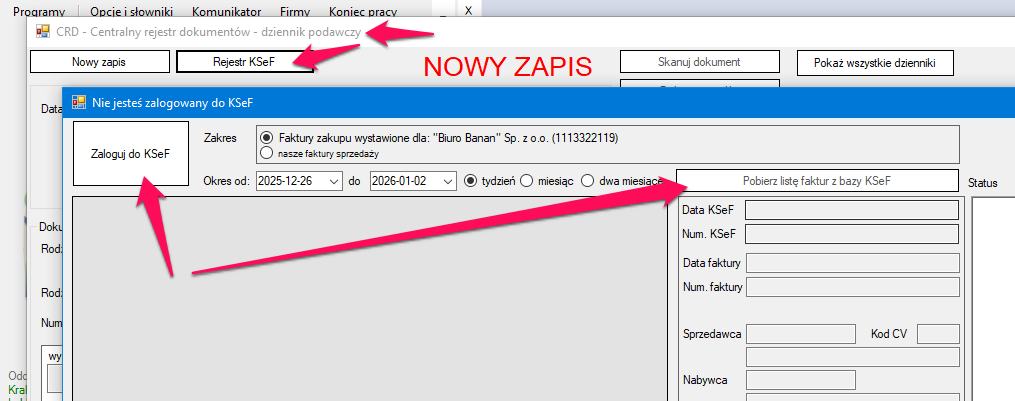1015x401 pixels.
Task: Click the KSeF dialog title bar icon
Action: [79, 101]
